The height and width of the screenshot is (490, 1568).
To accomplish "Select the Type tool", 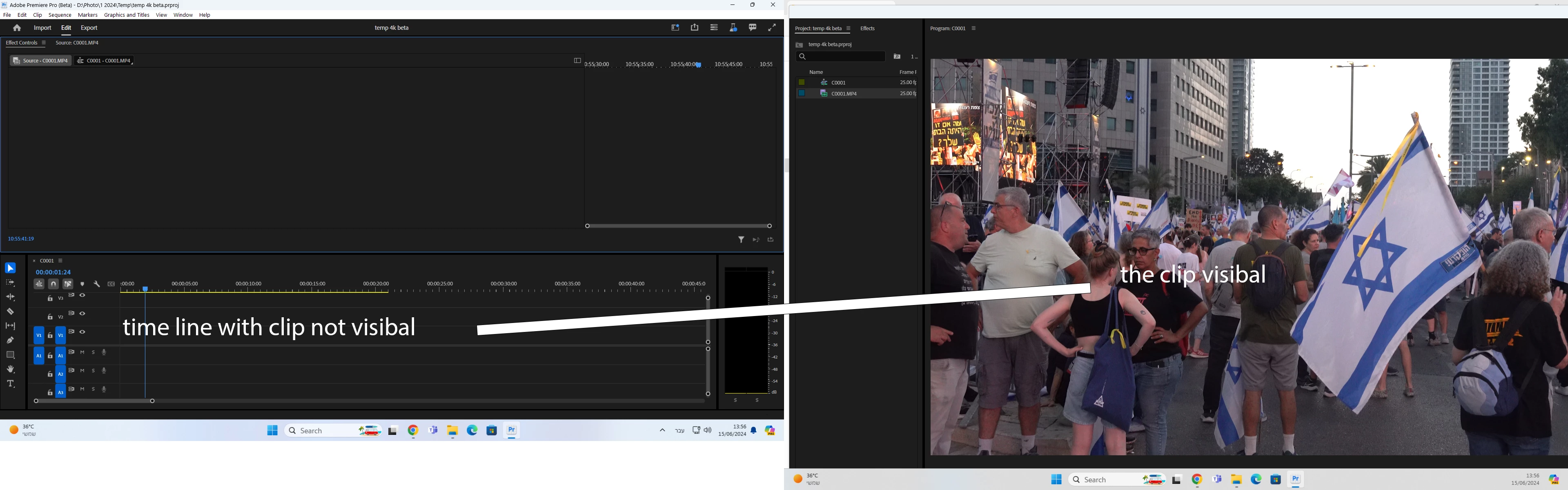I will tap(10, 383).
